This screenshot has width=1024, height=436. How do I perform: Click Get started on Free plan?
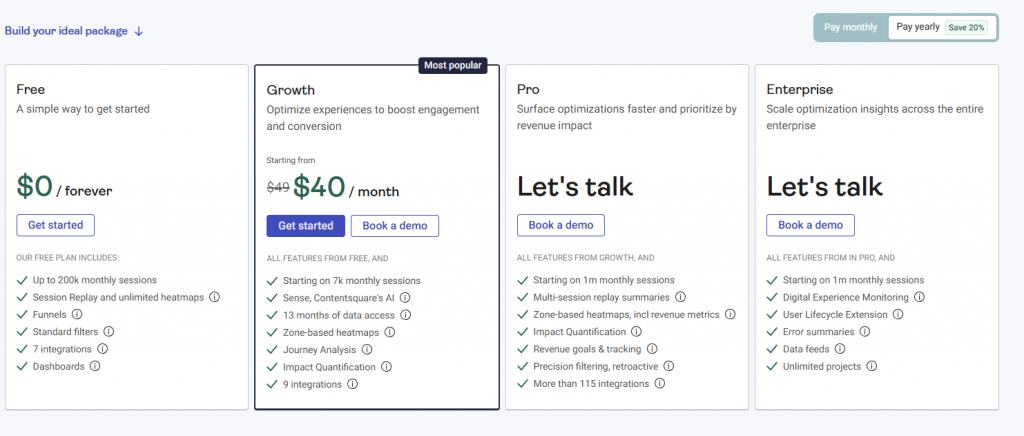[x=56, y=224]
